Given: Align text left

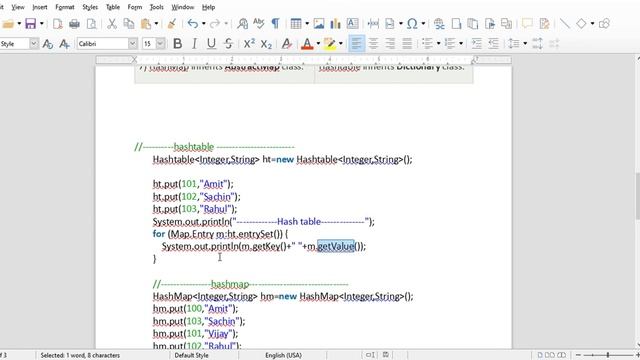Looking at the screenshot, I should click(x=356, y=43).
